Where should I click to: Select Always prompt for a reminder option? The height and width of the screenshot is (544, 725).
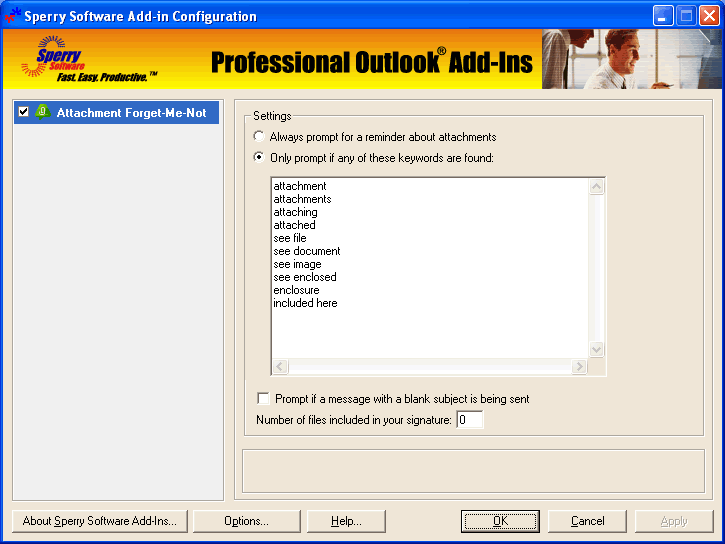click(x=259, y=136)
